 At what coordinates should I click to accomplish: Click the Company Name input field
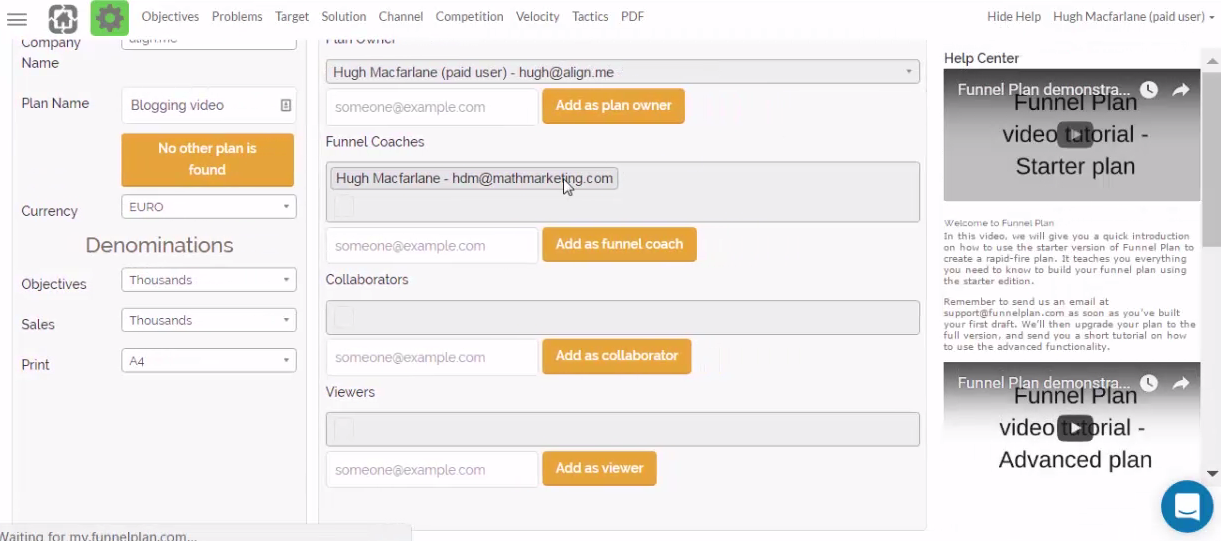209,43
